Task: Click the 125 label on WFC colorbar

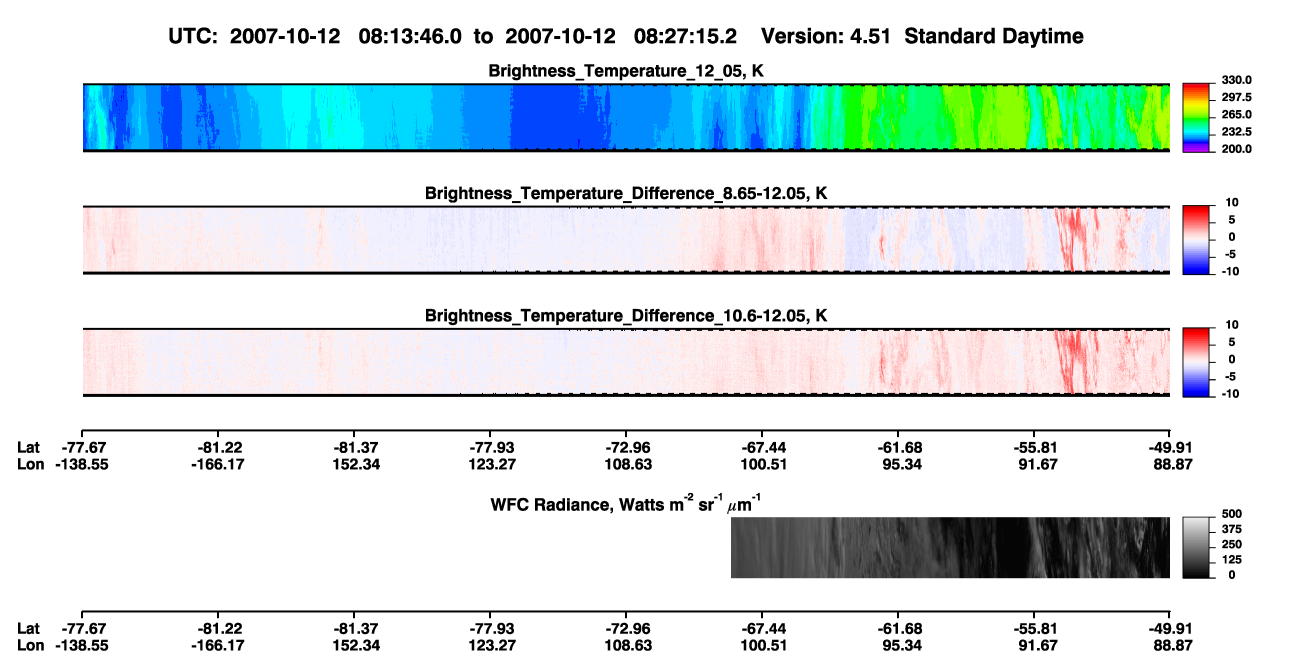Action: click(1231, 560)
